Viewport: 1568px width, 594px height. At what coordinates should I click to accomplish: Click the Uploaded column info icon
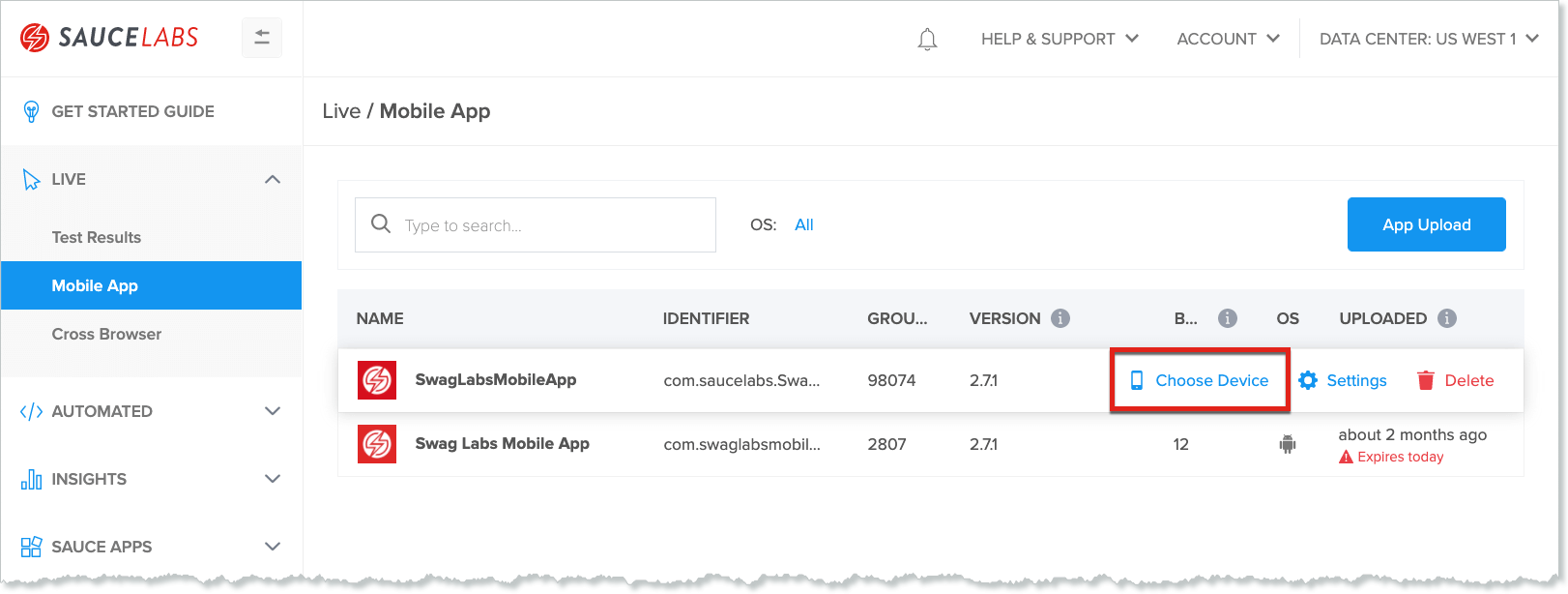pos(1447,318)
